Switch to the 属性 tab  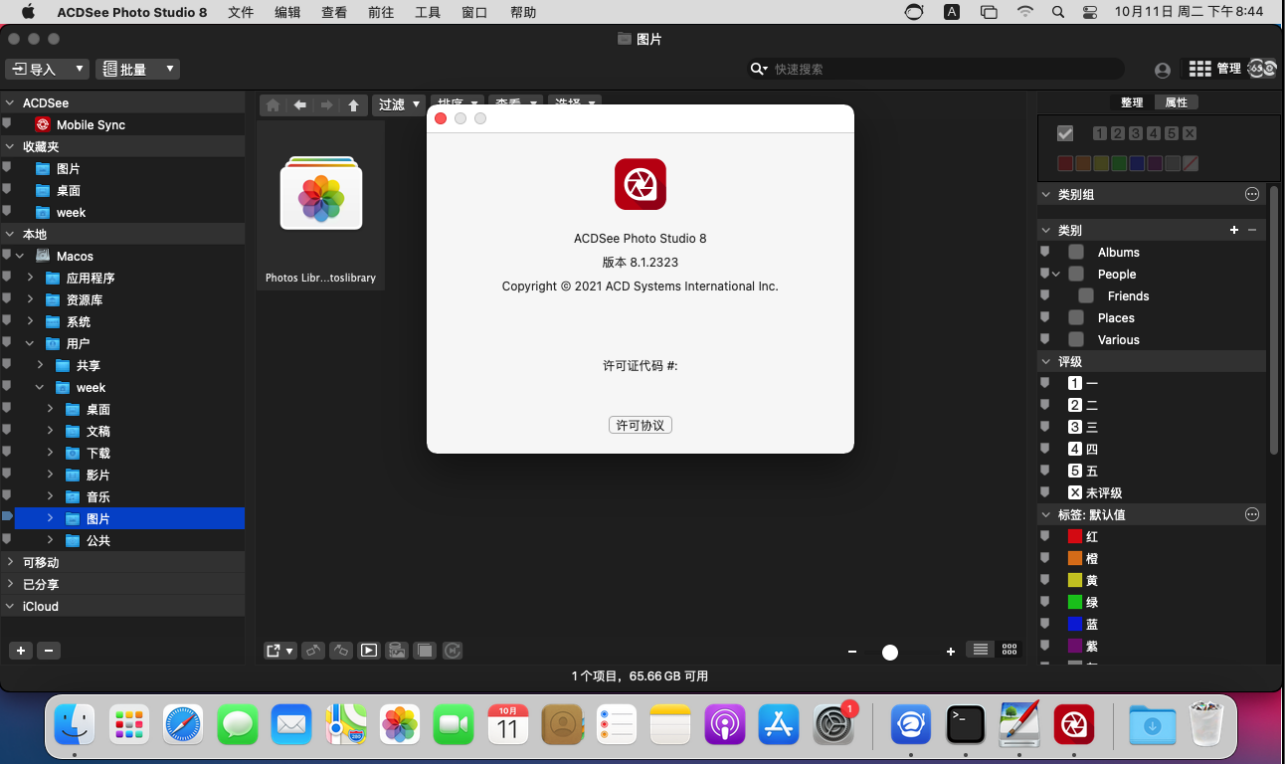pos(1176,102)
